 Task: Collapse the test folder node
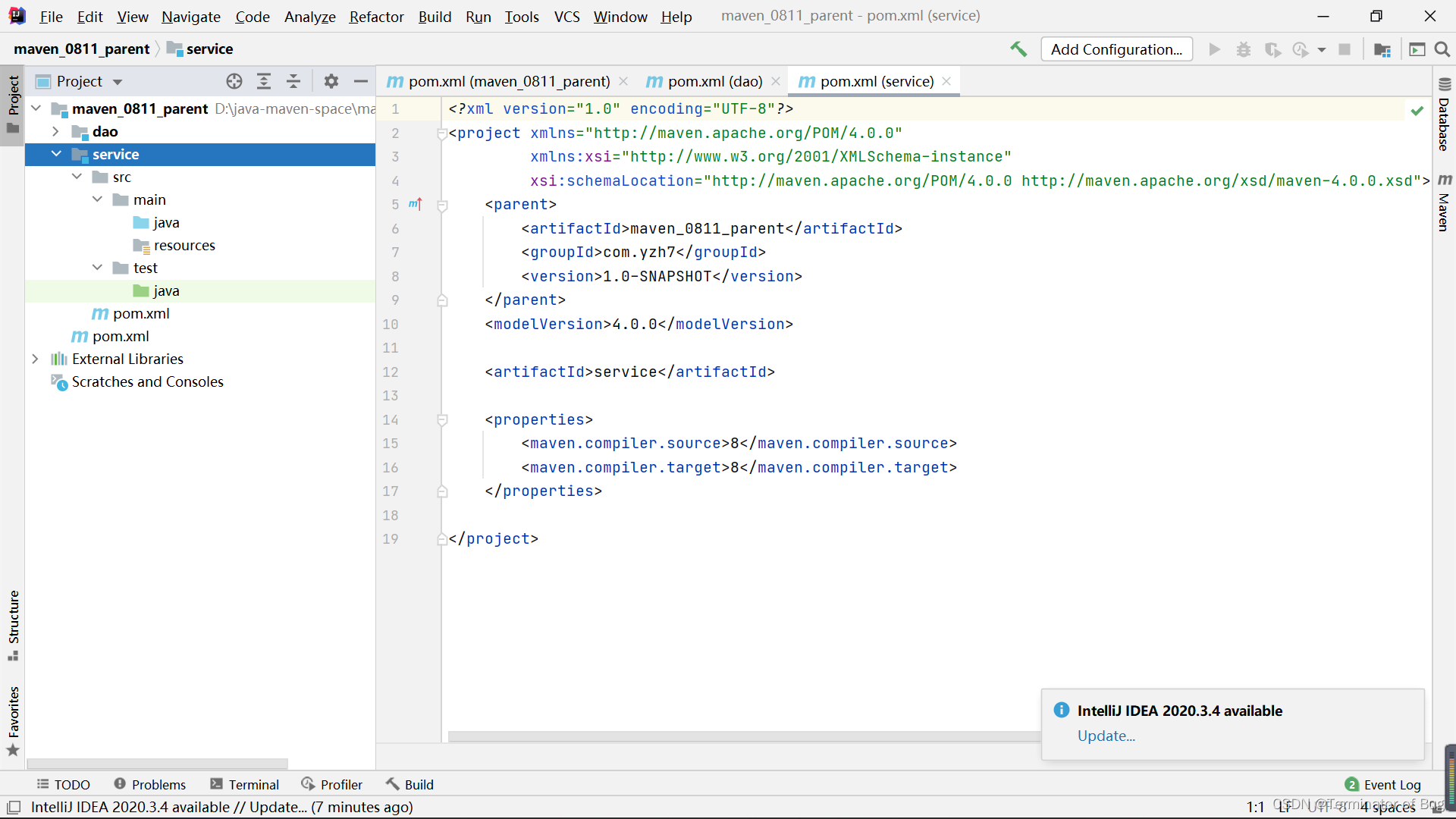coord(97,268)
